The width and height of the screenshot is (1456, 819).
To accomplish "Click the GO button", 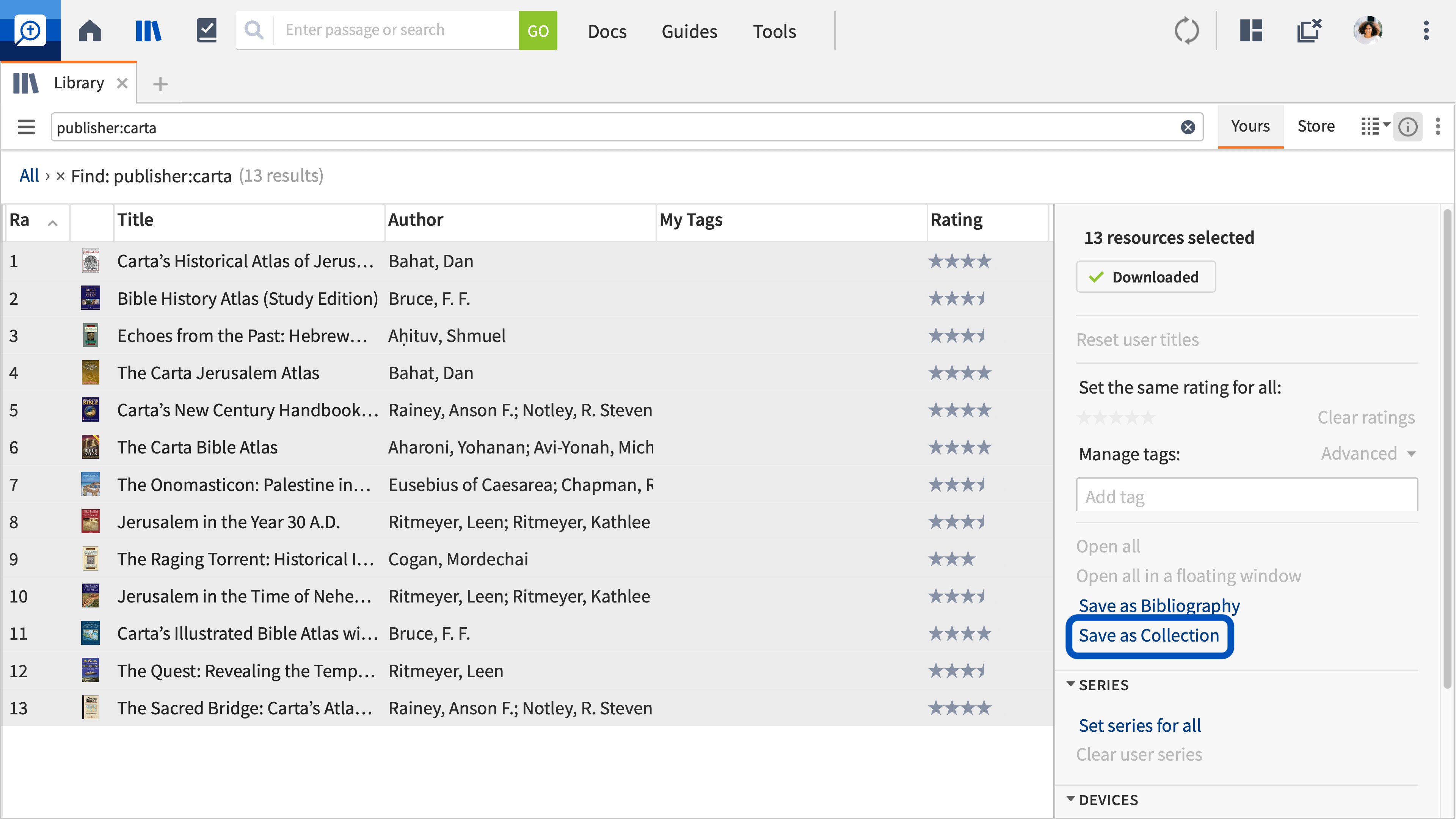I will click(538, 30).
